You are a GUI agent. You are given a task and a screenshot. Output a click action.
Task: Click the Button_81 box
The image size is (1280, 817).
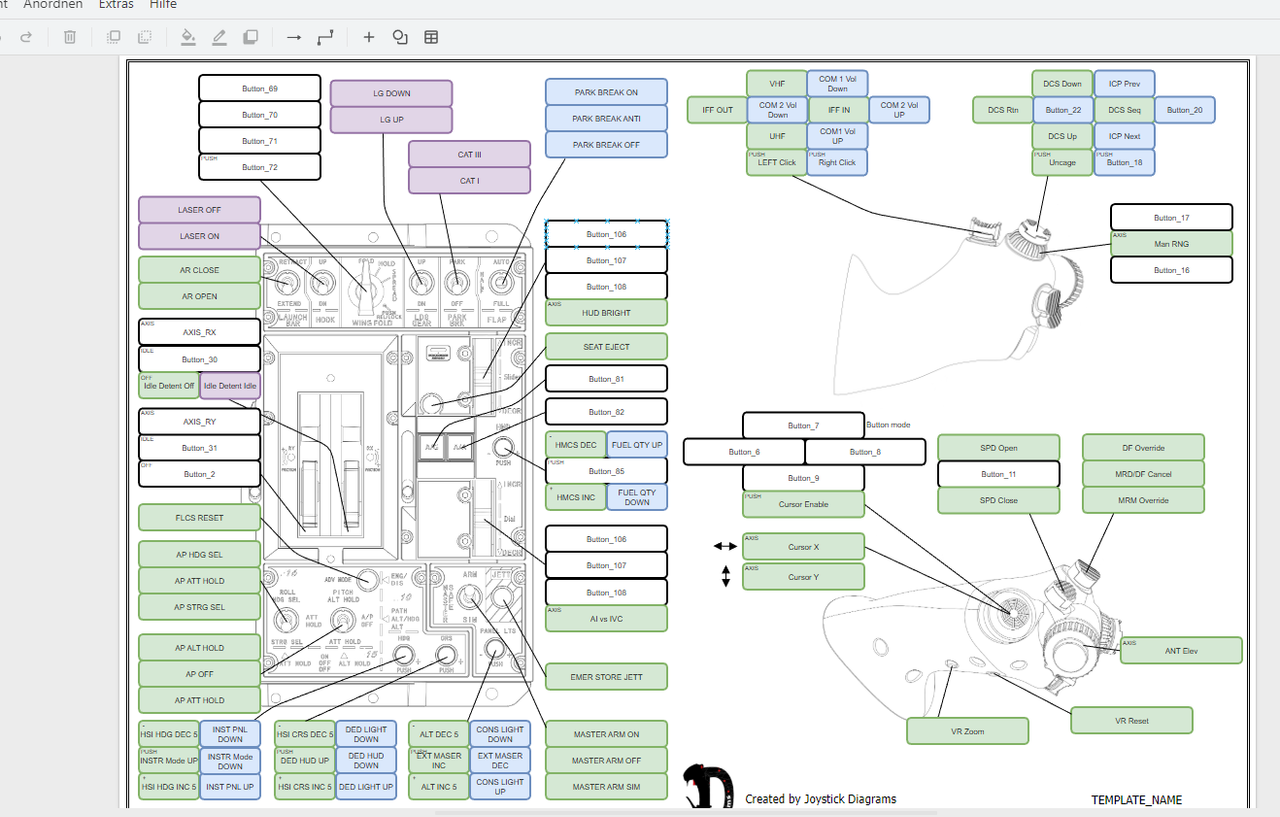[606, 379]
